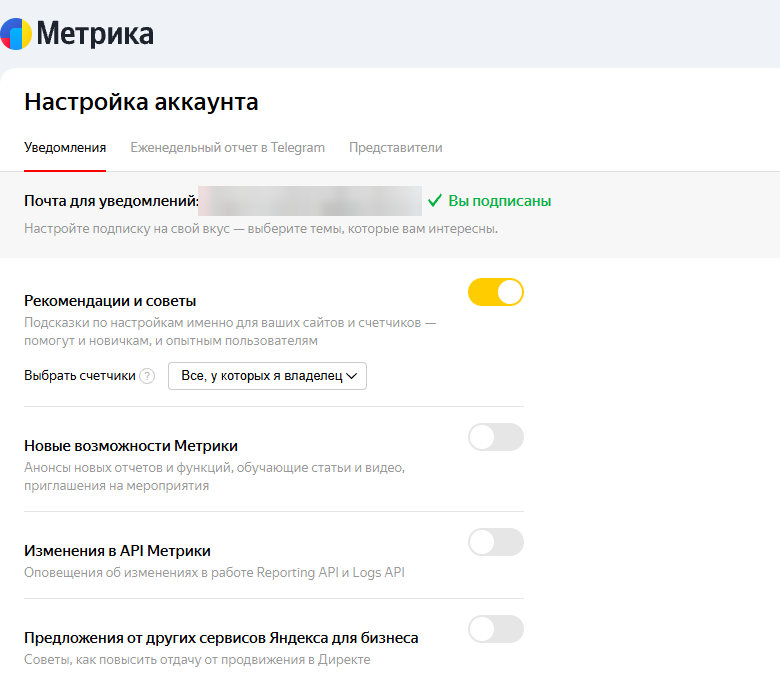Click Предложения от других сервисов Яндекса title
780x685 pixels.
(x=221, y=638)
